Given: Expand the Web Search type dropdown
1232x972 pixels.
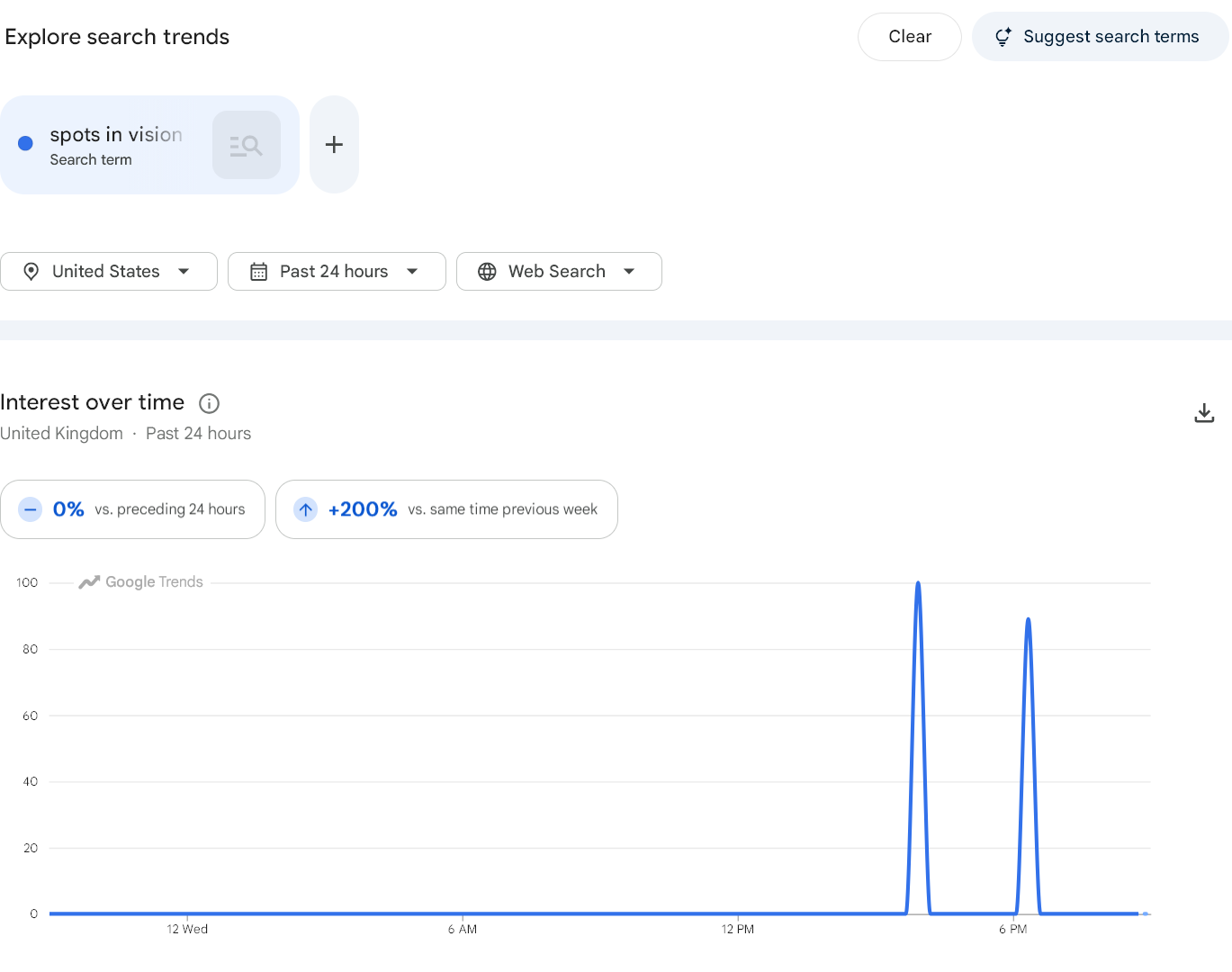Looking at the screenshot, I should pyautogui.click(x=559, y=272).
